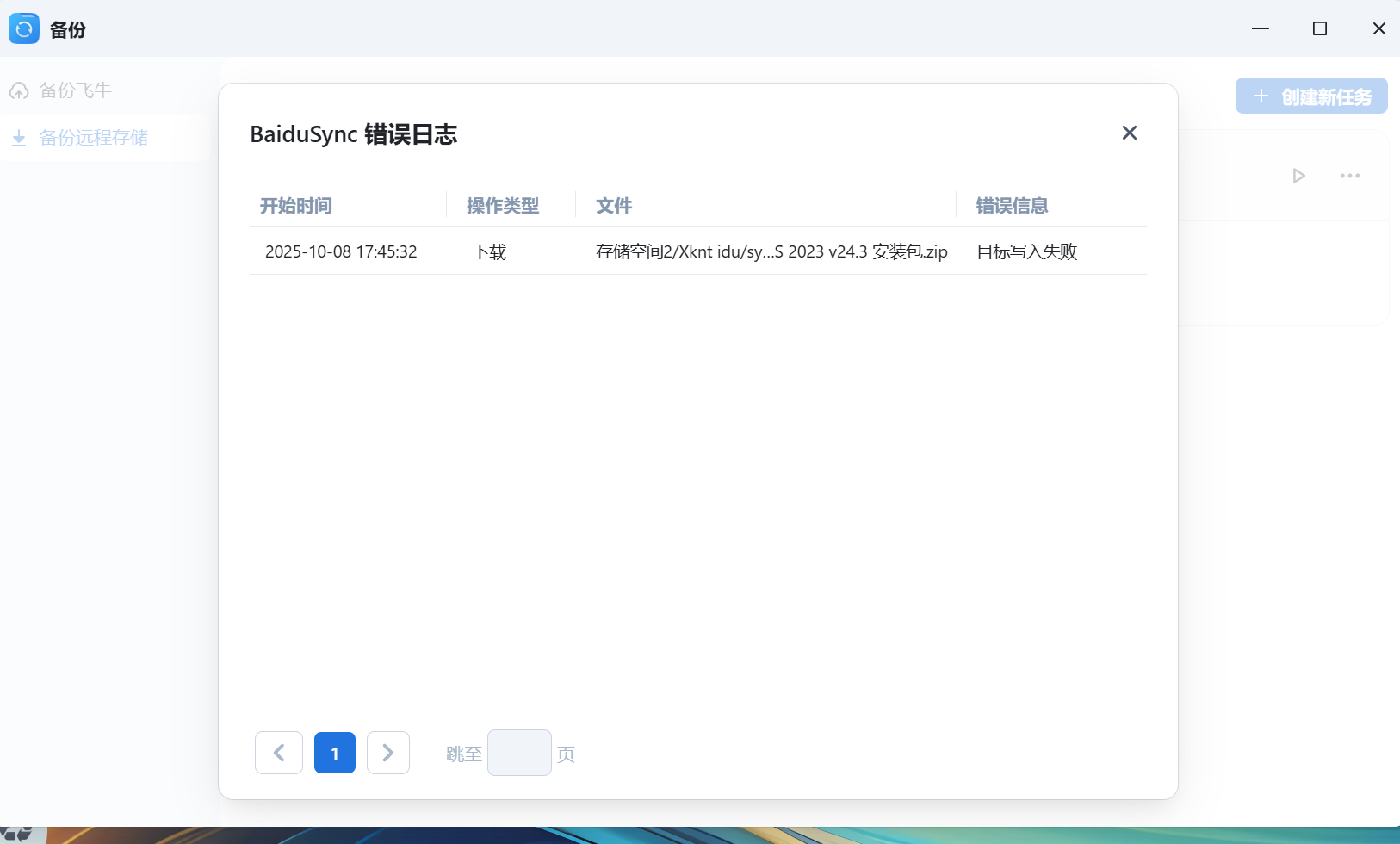Viewport: 1400px width, 844px height.
Task: Click the 开始时间 column header
Action: coord(296,206)
